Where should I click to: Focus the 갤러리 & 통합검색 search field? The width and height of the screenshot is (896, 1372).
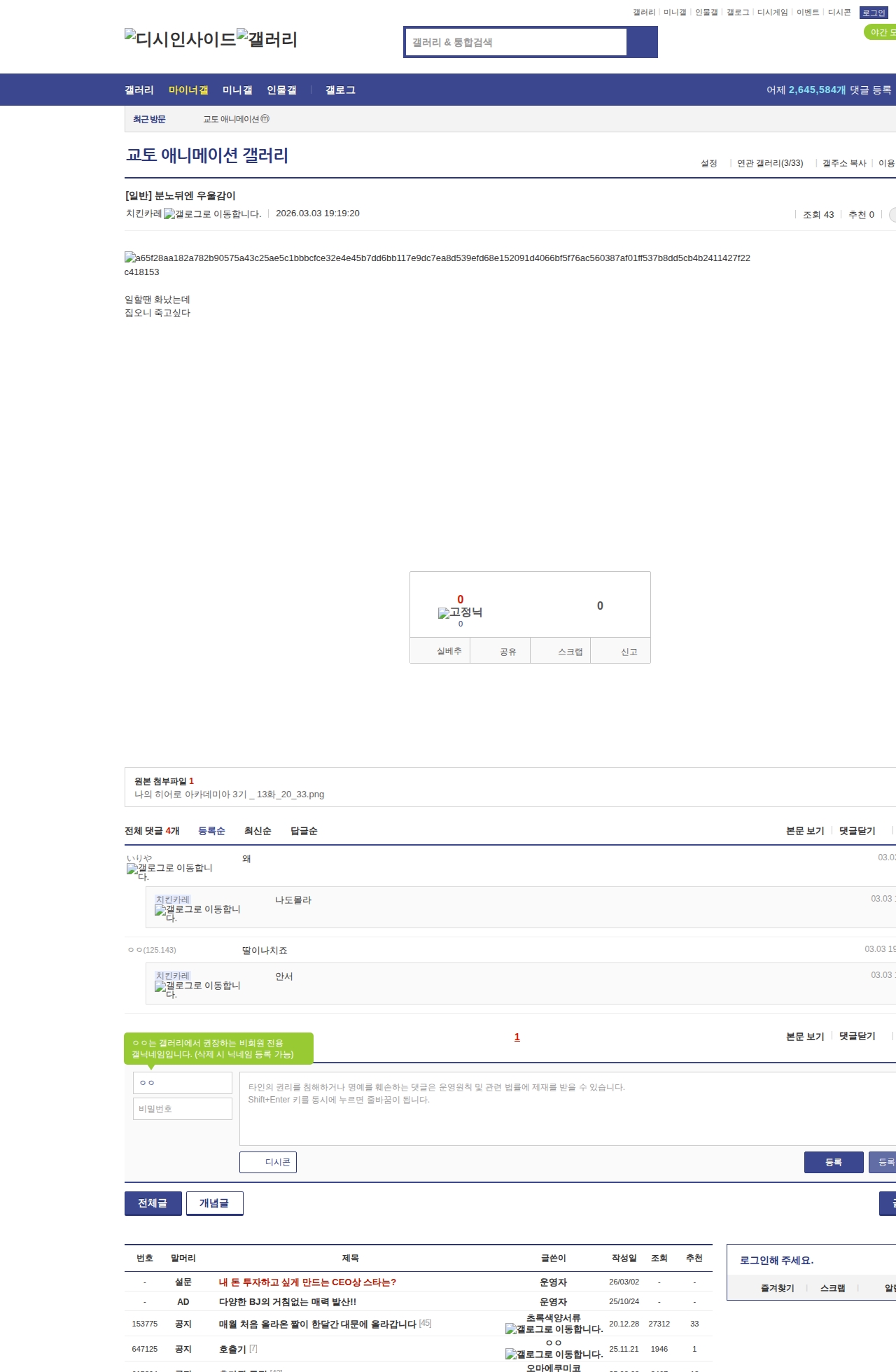pos(516,42)
